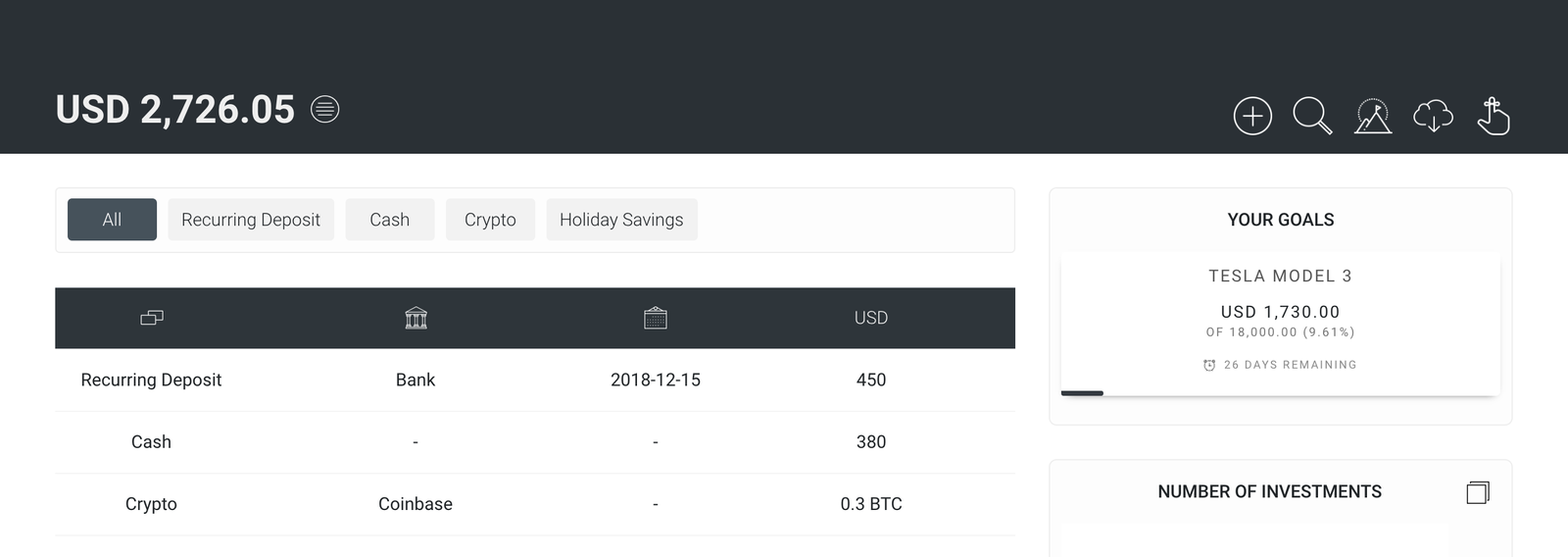
Task: Click the copy icon in Number of Investments
Action: 1478,492
